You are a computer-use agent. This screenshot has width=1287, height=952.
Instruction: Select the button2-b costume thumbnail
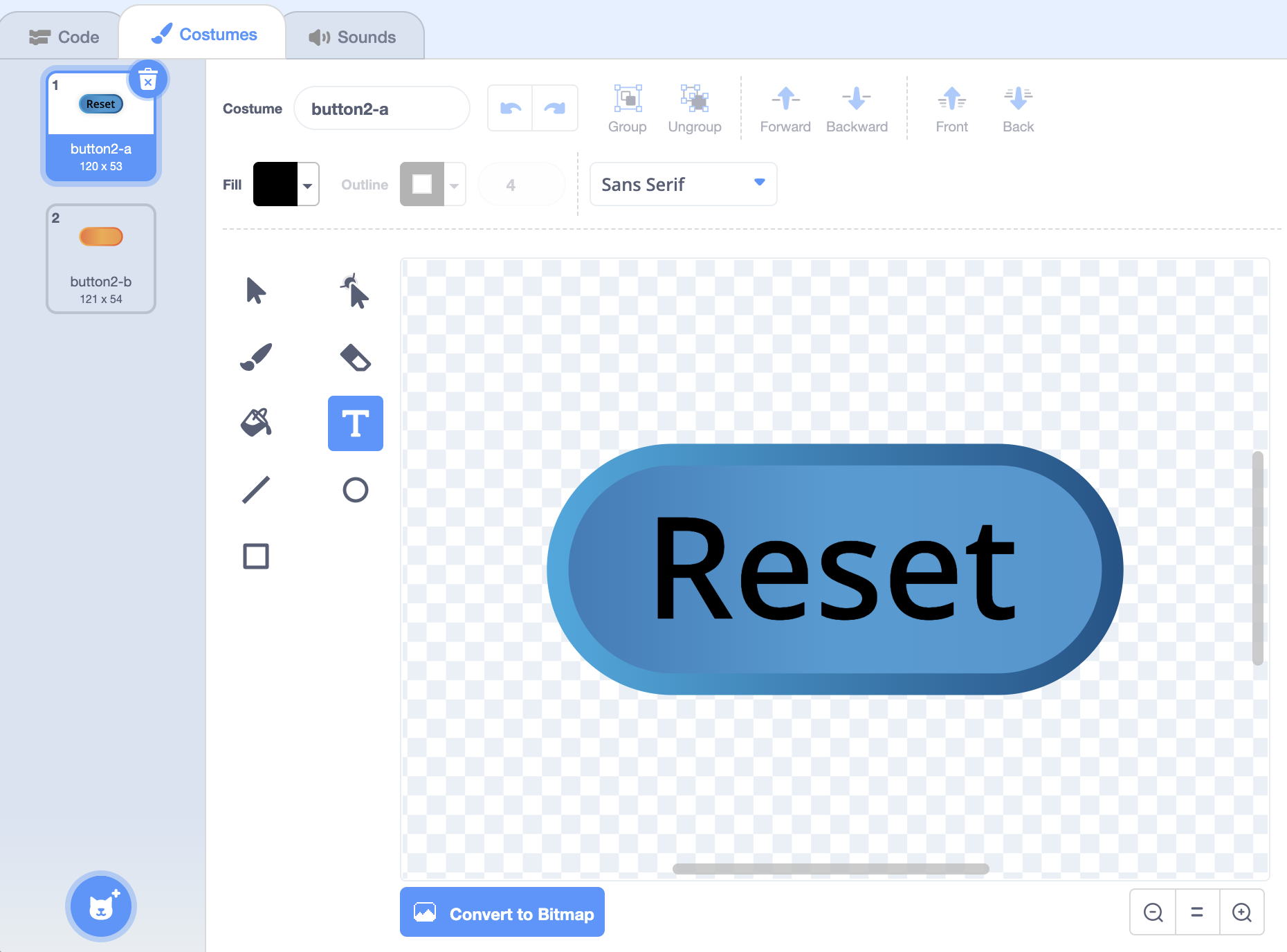[101, 259]
